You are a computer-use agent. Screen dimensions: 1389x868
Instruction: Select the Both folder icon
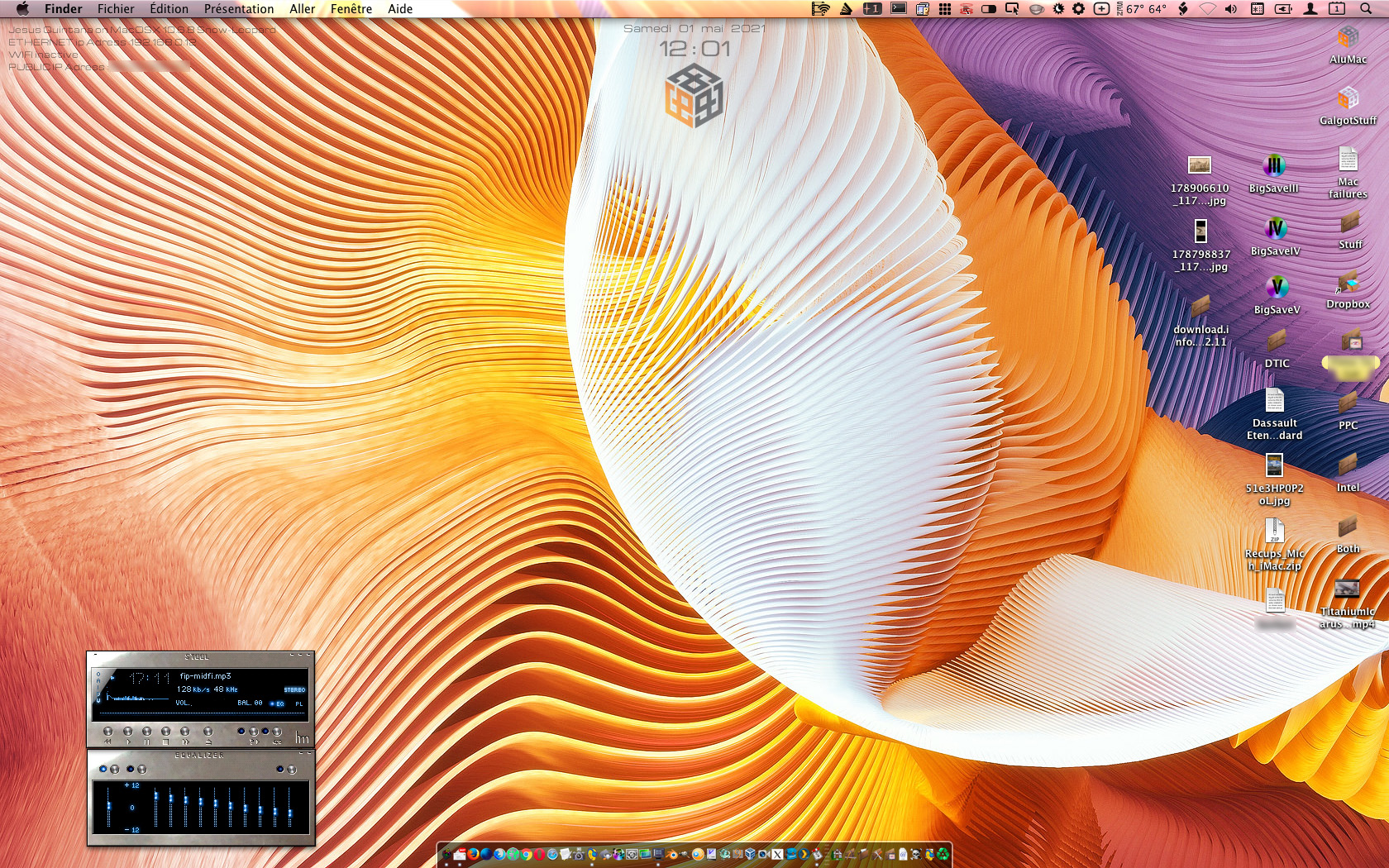[1348, 527]
